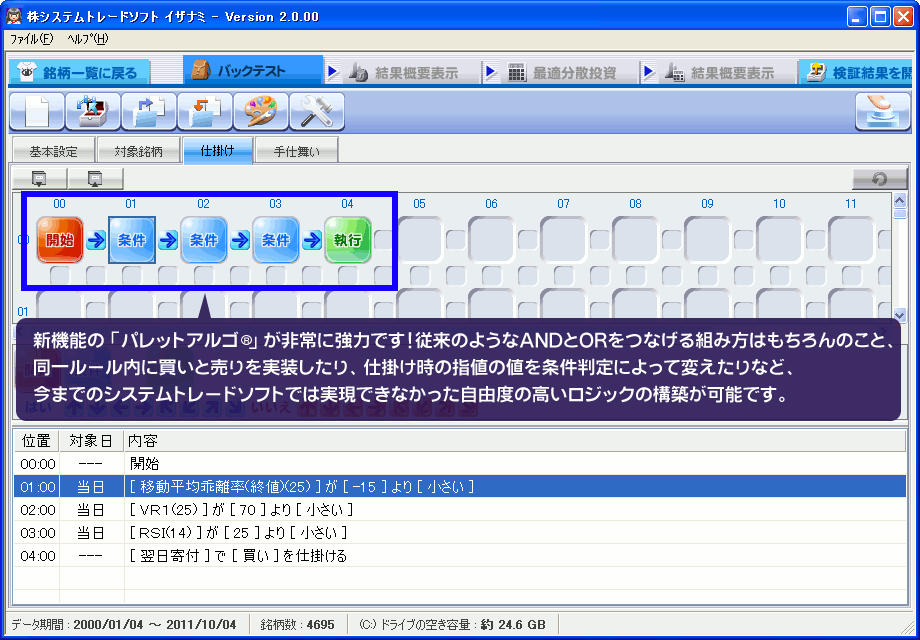Select the row 翌日寄付 で 買い を仕掛ける

(x=460, y=556)
